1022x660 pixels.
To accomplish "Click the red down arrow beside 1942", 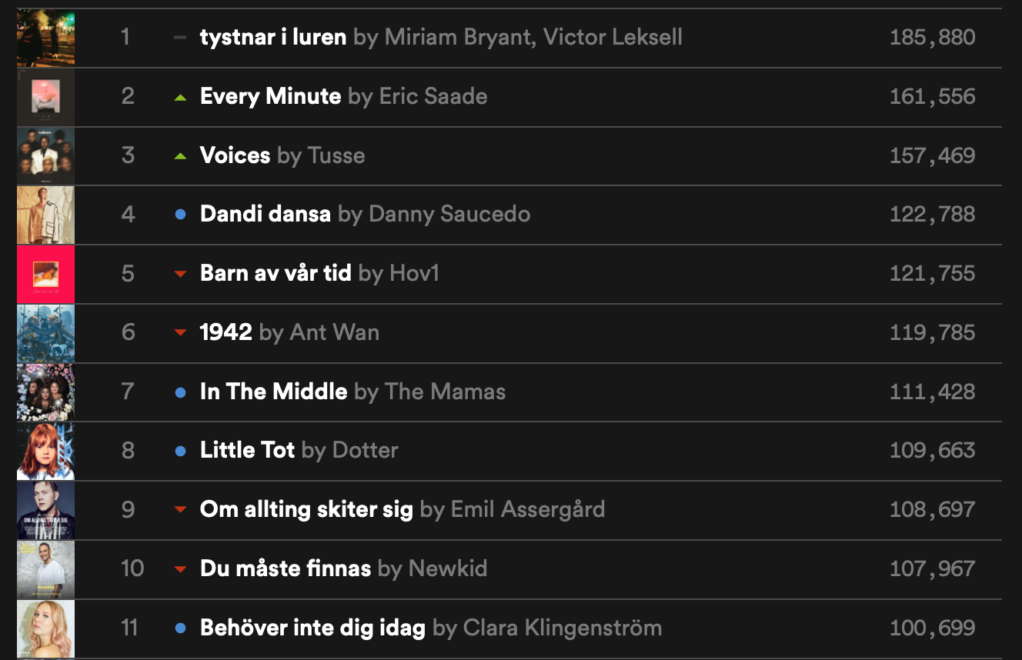I will (x=180, y=333).
